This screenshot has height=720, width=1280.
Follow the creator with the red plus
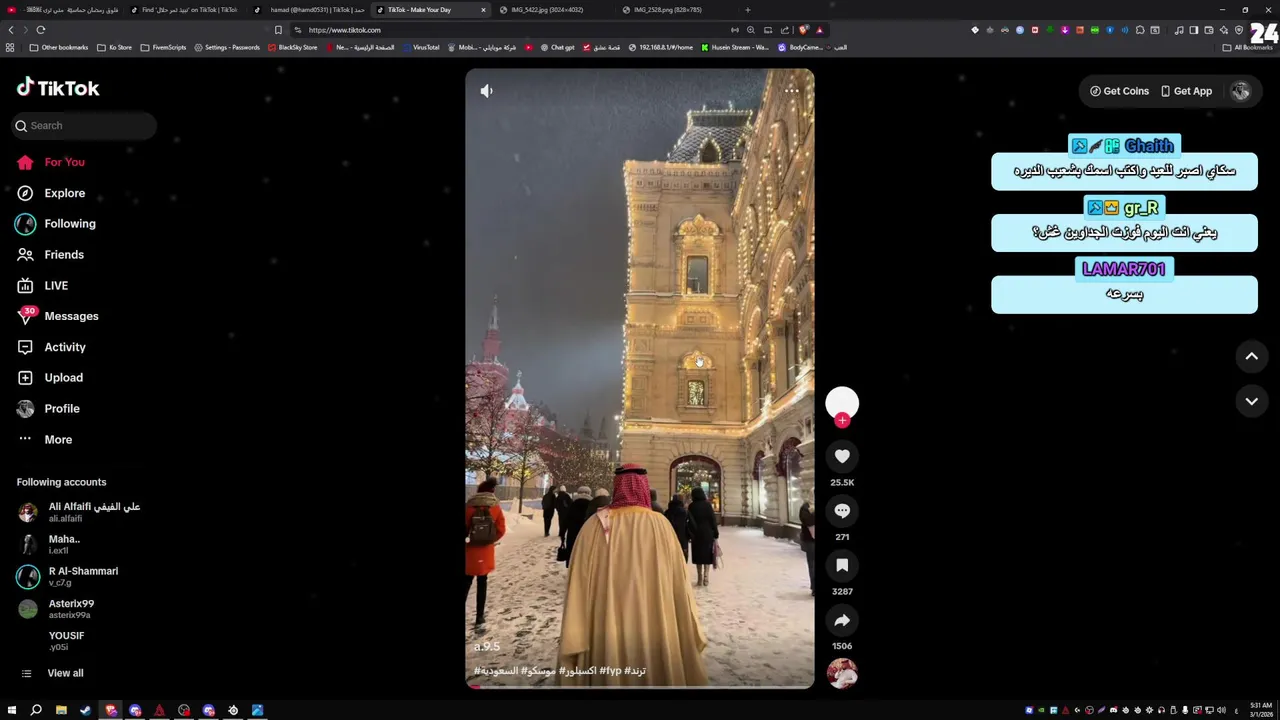coord(842,421)
